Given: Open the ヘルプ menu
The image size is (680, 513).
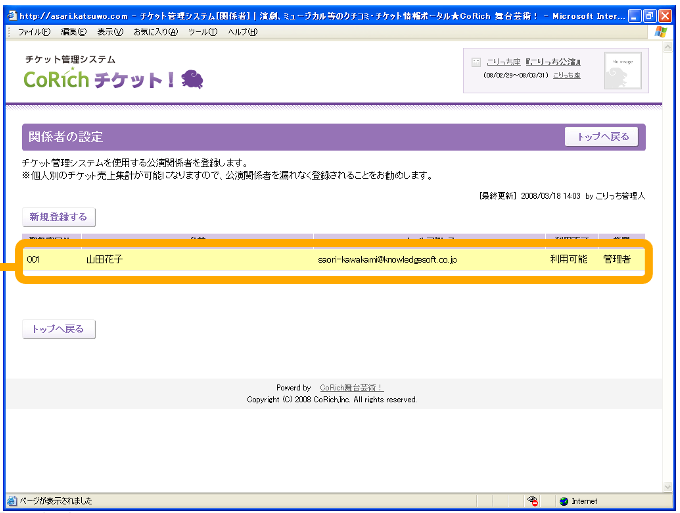Looking at the screenshot, I should pyautogui.click(x=240, y=32).
